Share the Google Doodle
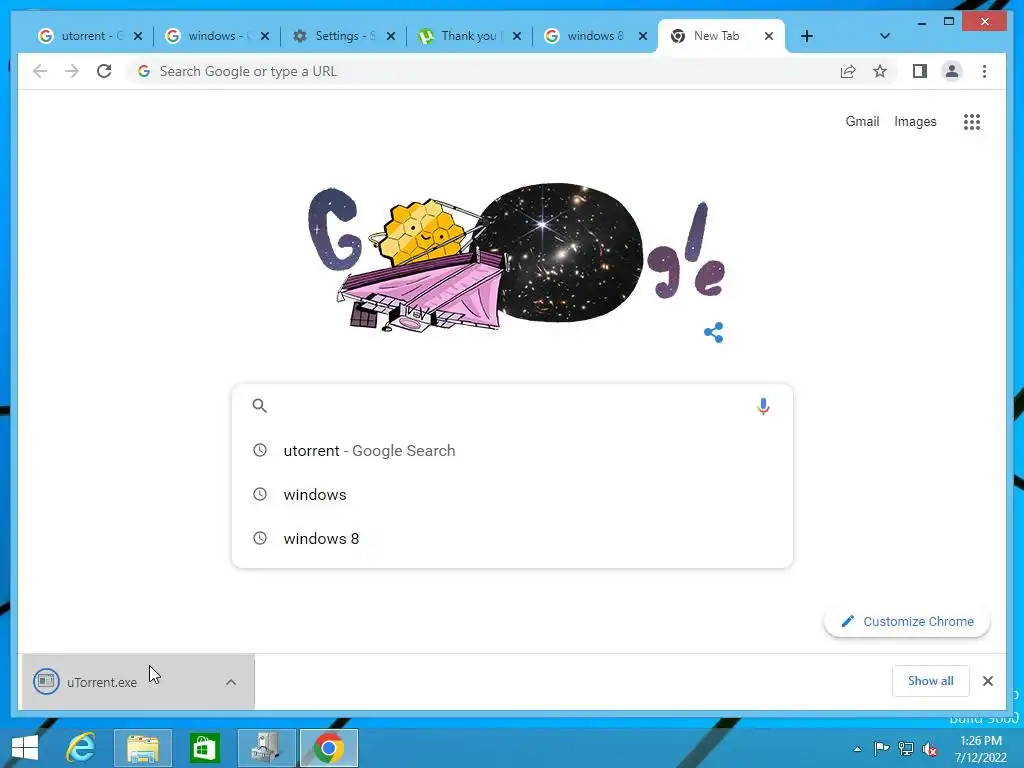The width and height of the screenshot is (1024, 768). pyautogui.click(x=714, y=332)
